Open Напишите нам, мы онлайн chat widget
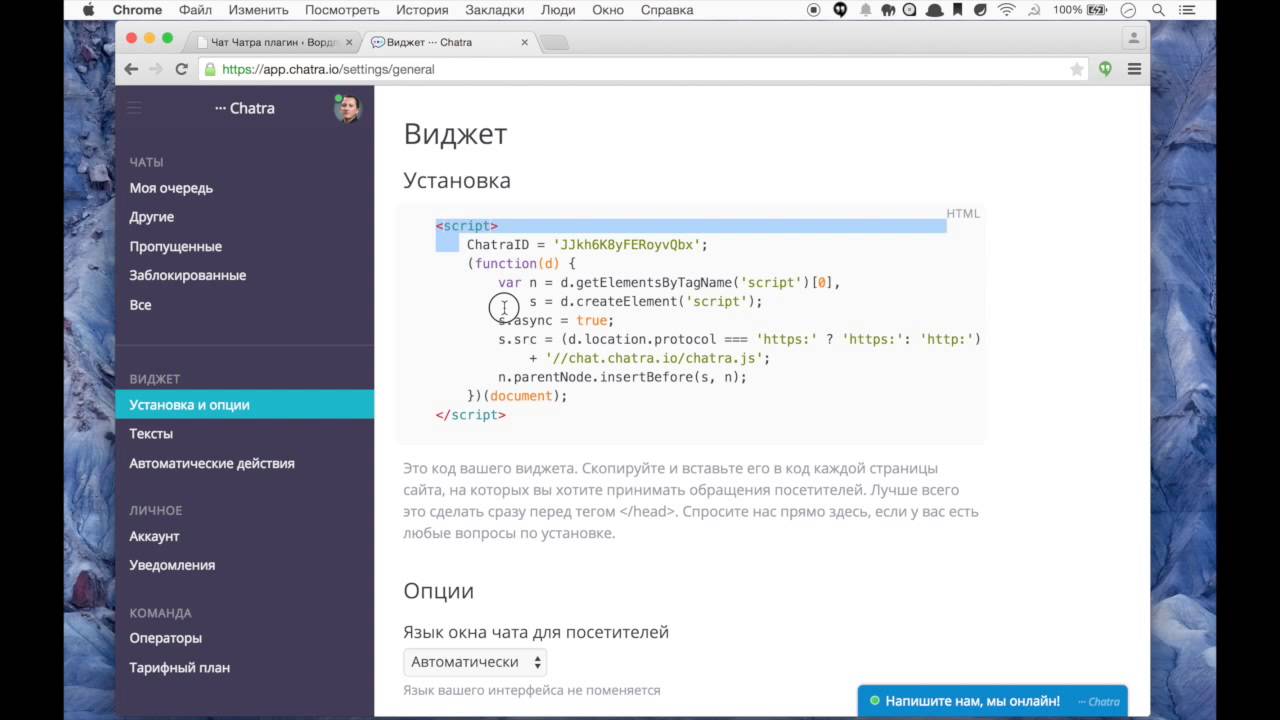Screen dimensions: 1280x720 point(993,701)
